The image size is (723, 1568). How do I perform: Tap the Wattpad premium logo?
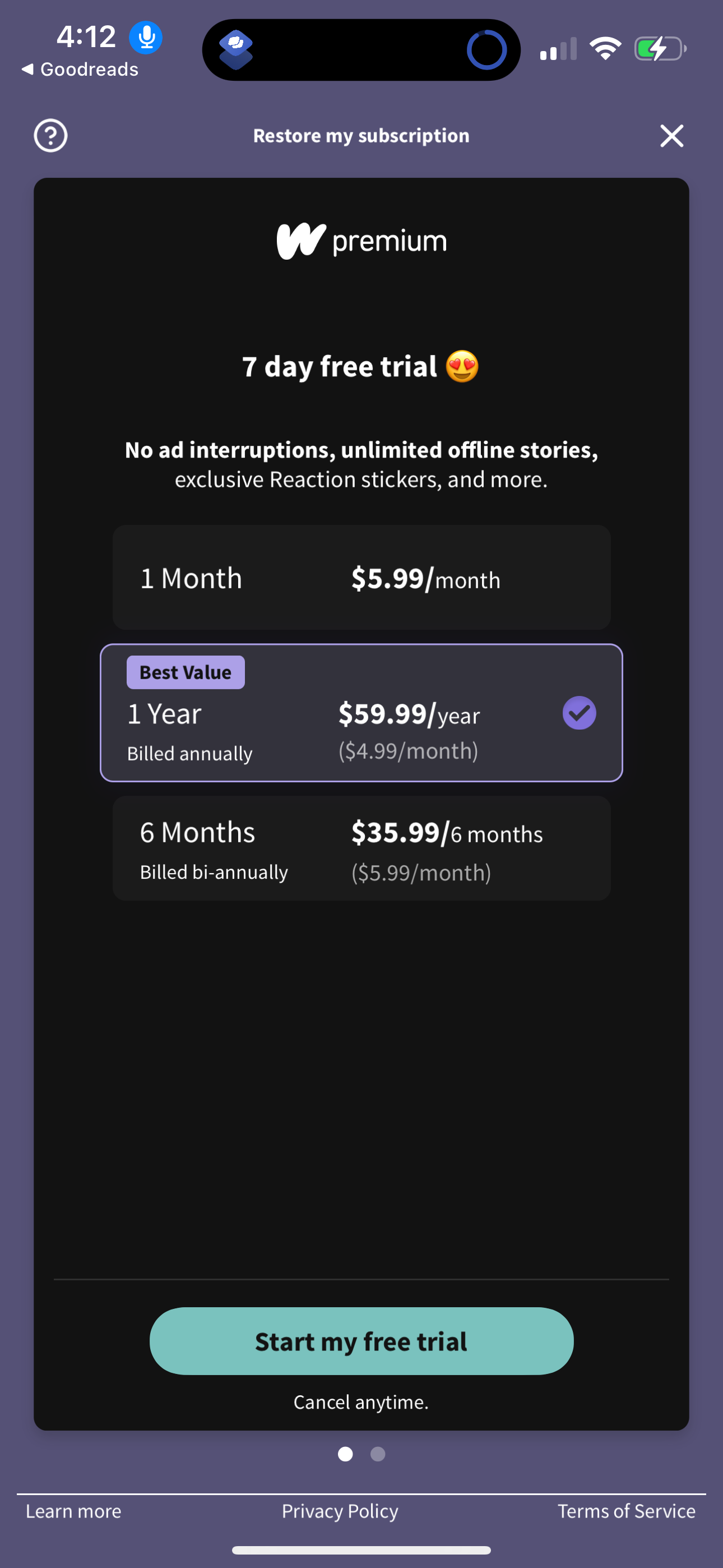tap(361, 241)
